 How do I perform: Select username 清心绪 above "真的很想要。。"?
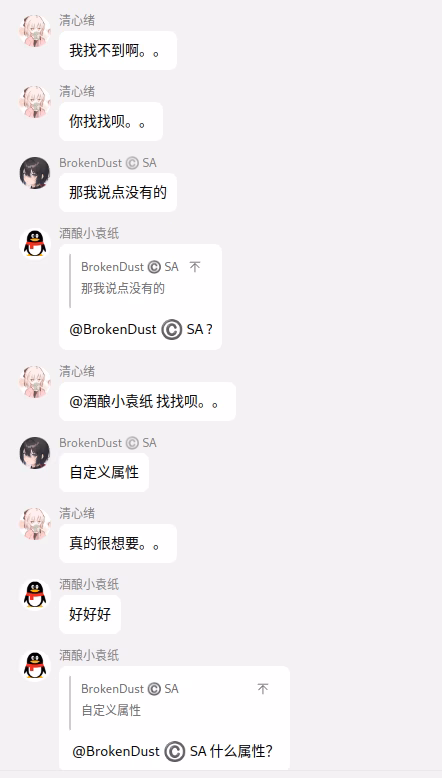pos(77,513)
